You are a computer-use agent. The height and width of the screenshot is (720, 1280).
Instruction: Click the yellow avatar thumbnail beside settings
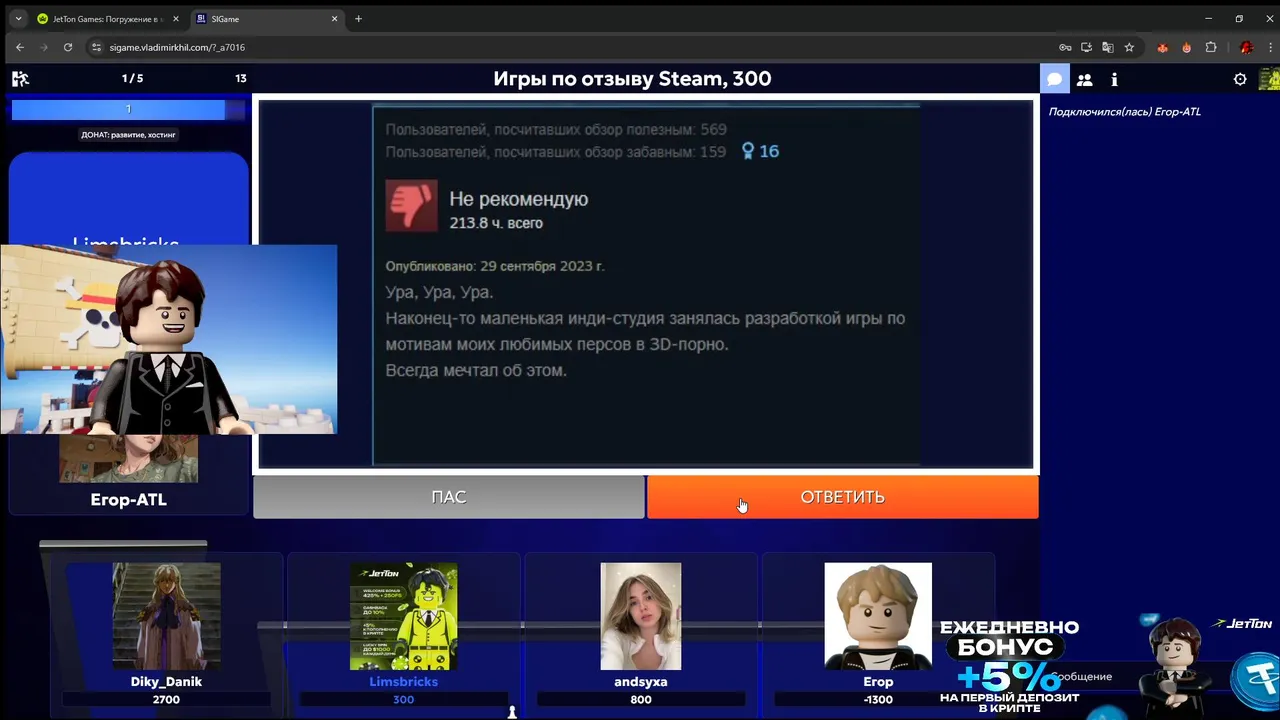click(1268, 79)
